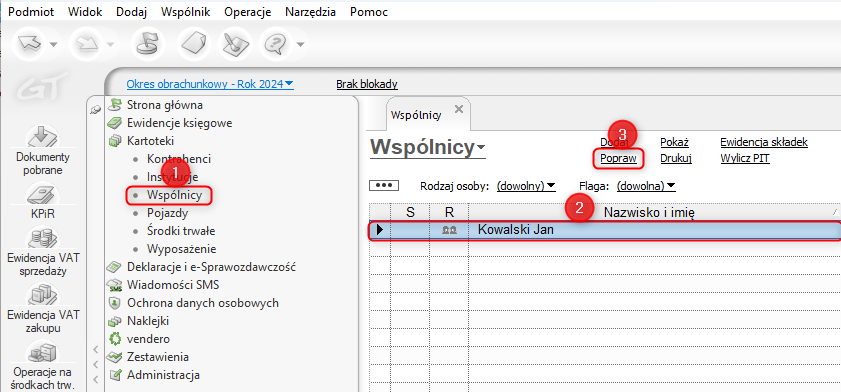This screenshot has height=392, width=841.
Task: Click the Ewidencje księgowe book icon
Action: tap(114, 123)
